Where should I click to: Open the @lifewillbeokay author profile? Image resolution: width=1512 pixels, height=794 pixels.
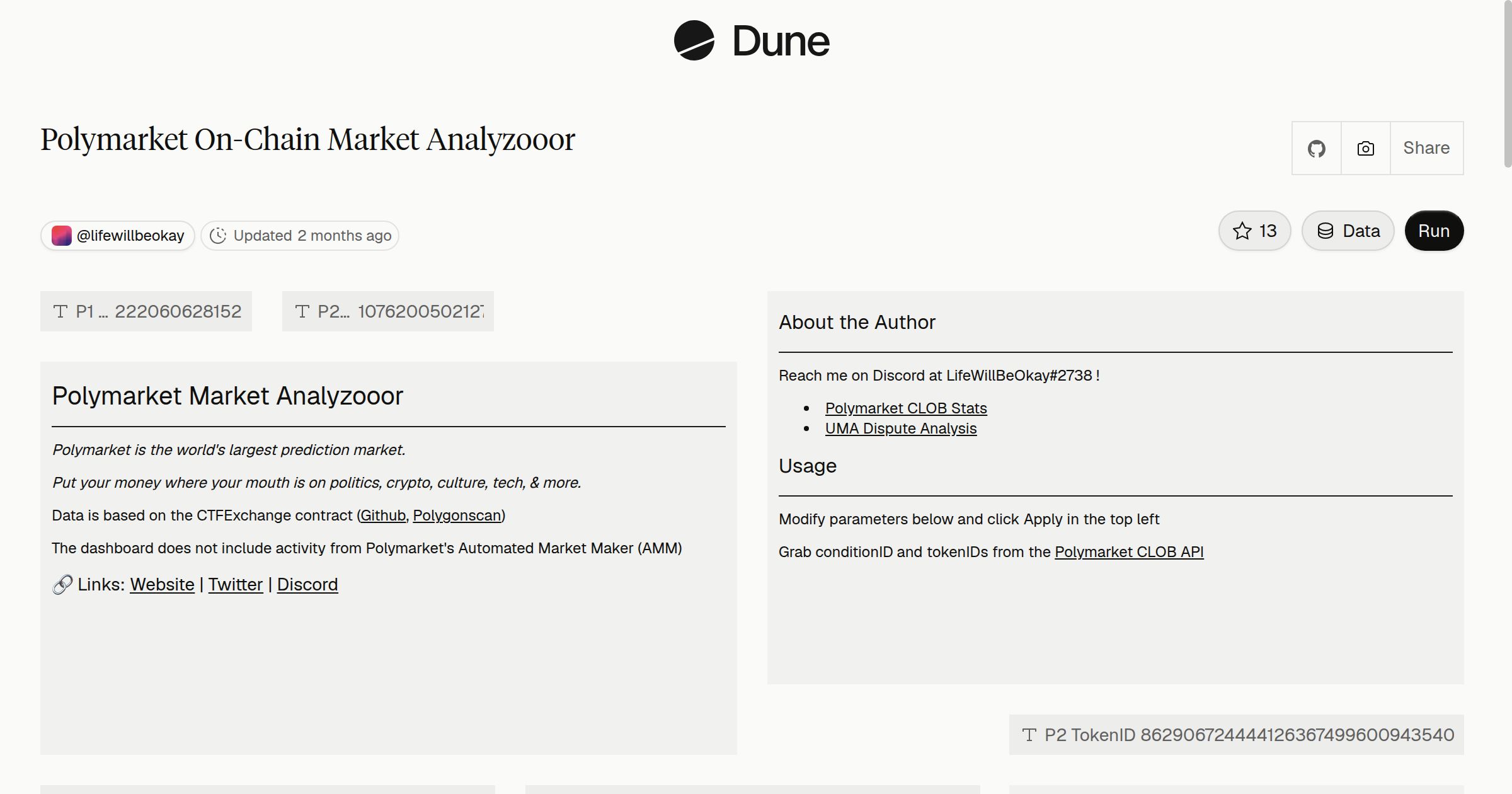[118, 236]
